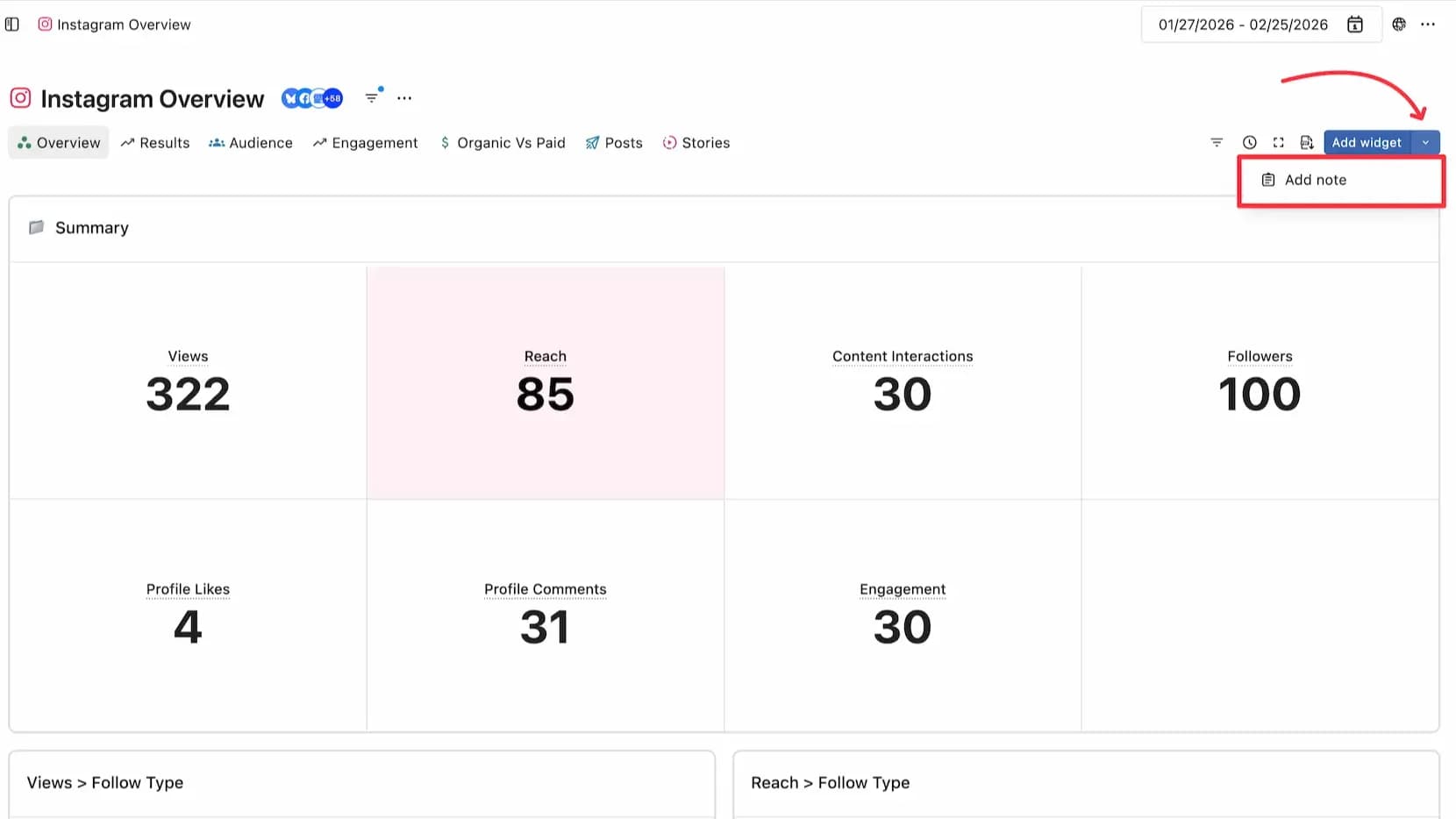The width and height of the screenshot is (1456, 819).
Task: Click the date range field
Action: tap(1242, 25)
